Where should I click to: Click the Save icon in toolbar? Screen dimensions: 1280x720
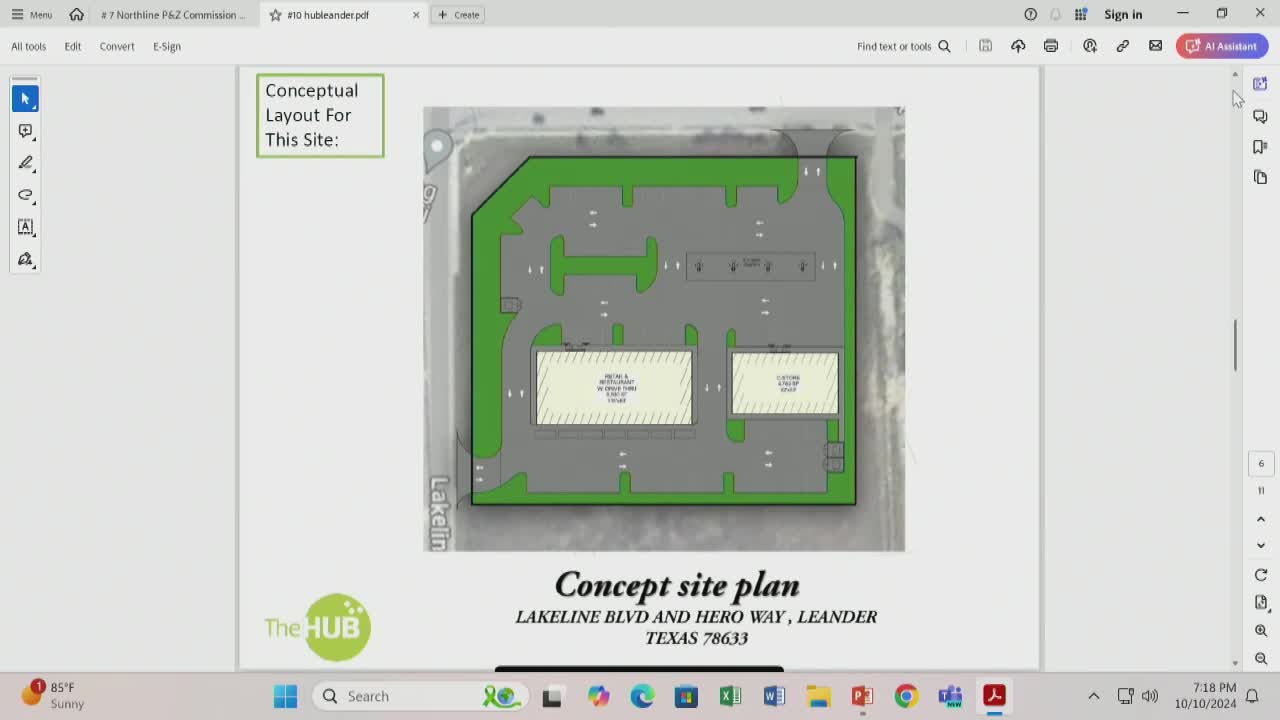(985, 46)
